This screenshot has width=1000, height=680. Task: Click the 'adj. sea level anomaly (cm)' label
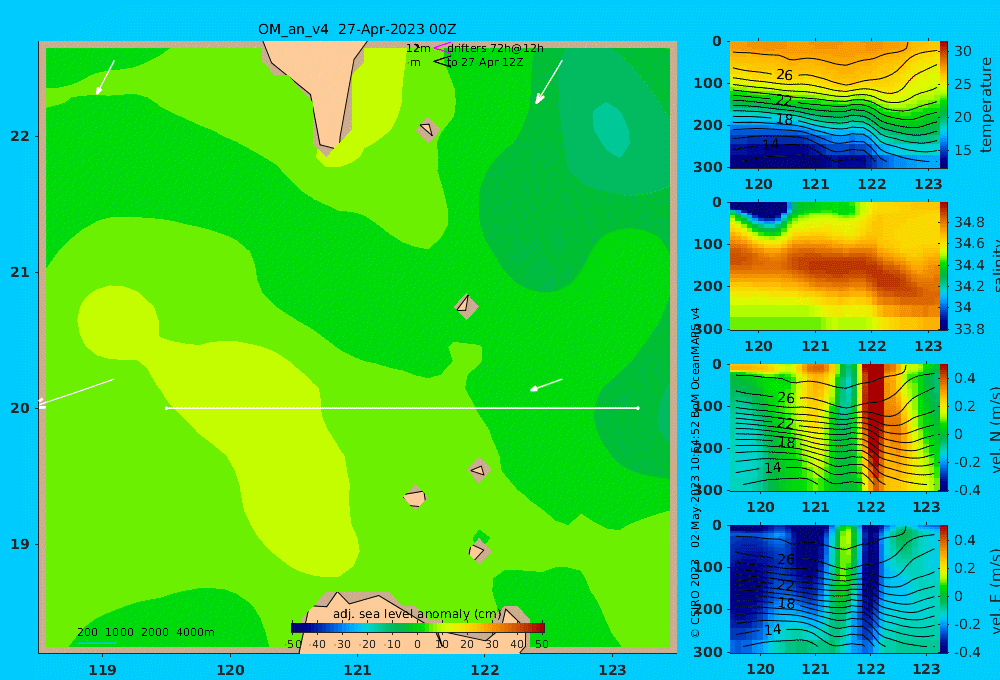coord(417,614)
